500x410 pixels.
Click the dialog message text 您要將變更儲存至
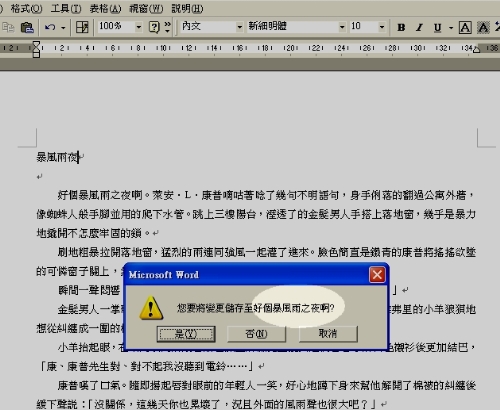pos(215,308)
